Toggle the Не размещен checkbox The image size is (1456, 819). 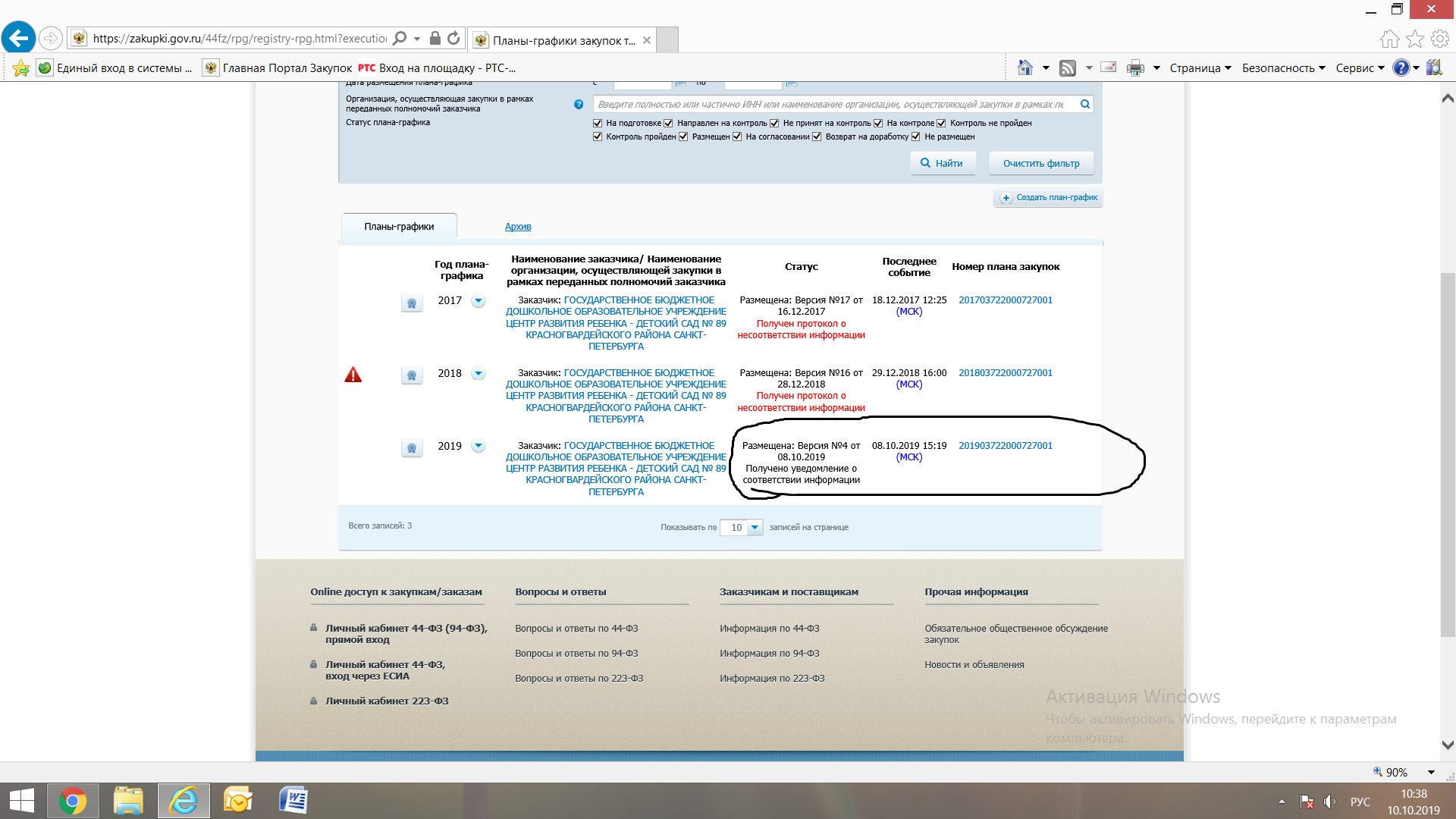[x=915, y=136]
